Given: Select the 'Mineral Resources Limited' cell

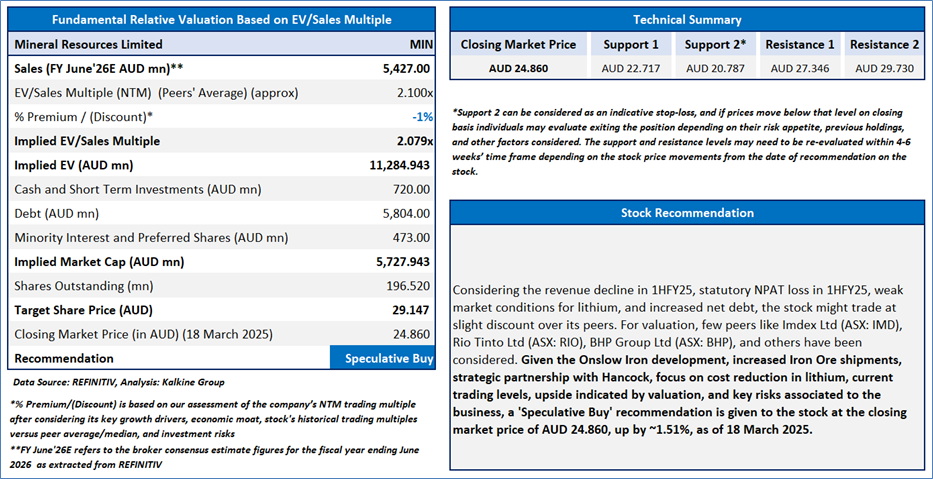Looking at the screenshot, I should pos(88,44).
